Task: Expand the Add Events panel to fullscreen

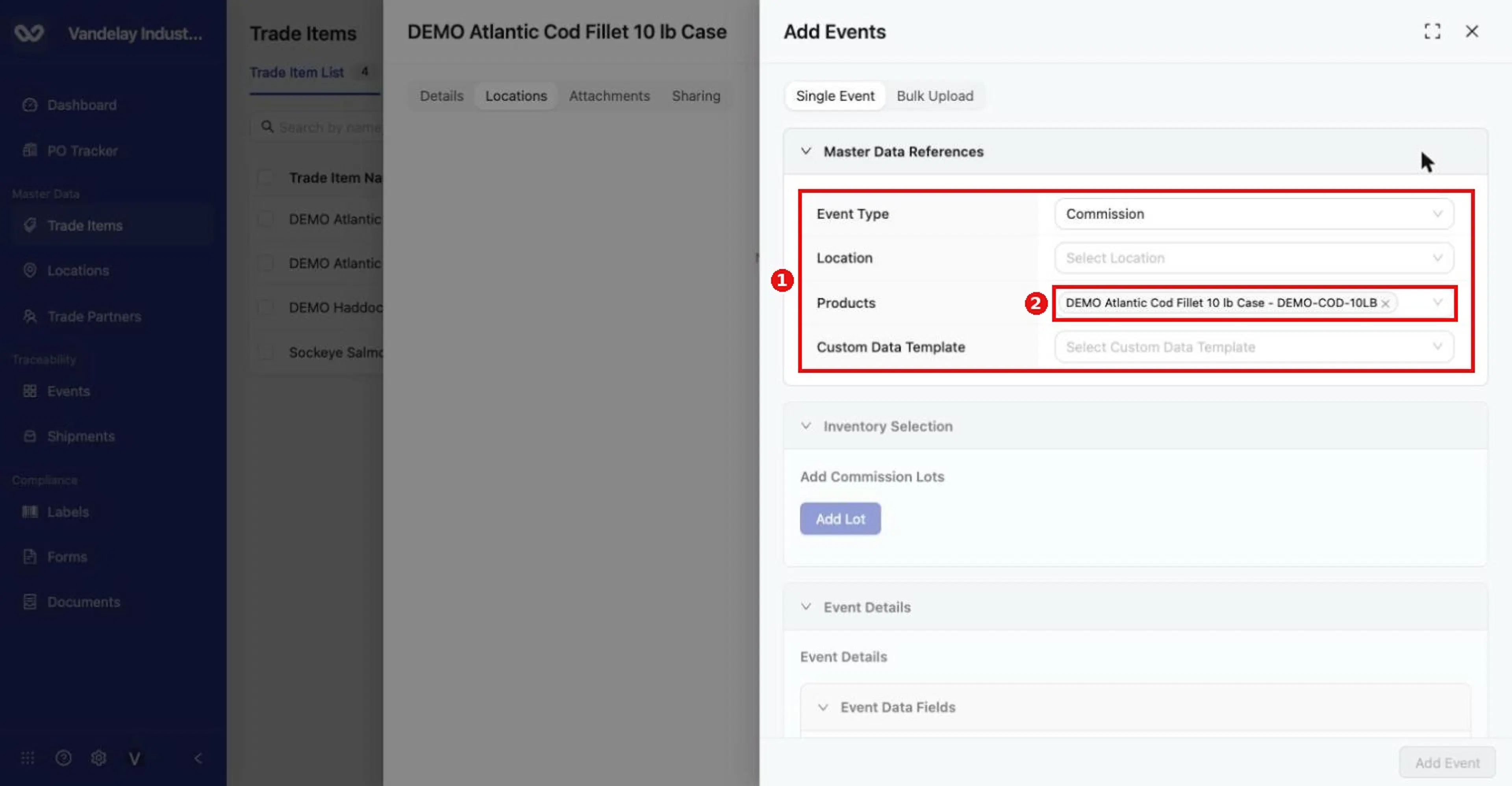Action: (1432, 31)
